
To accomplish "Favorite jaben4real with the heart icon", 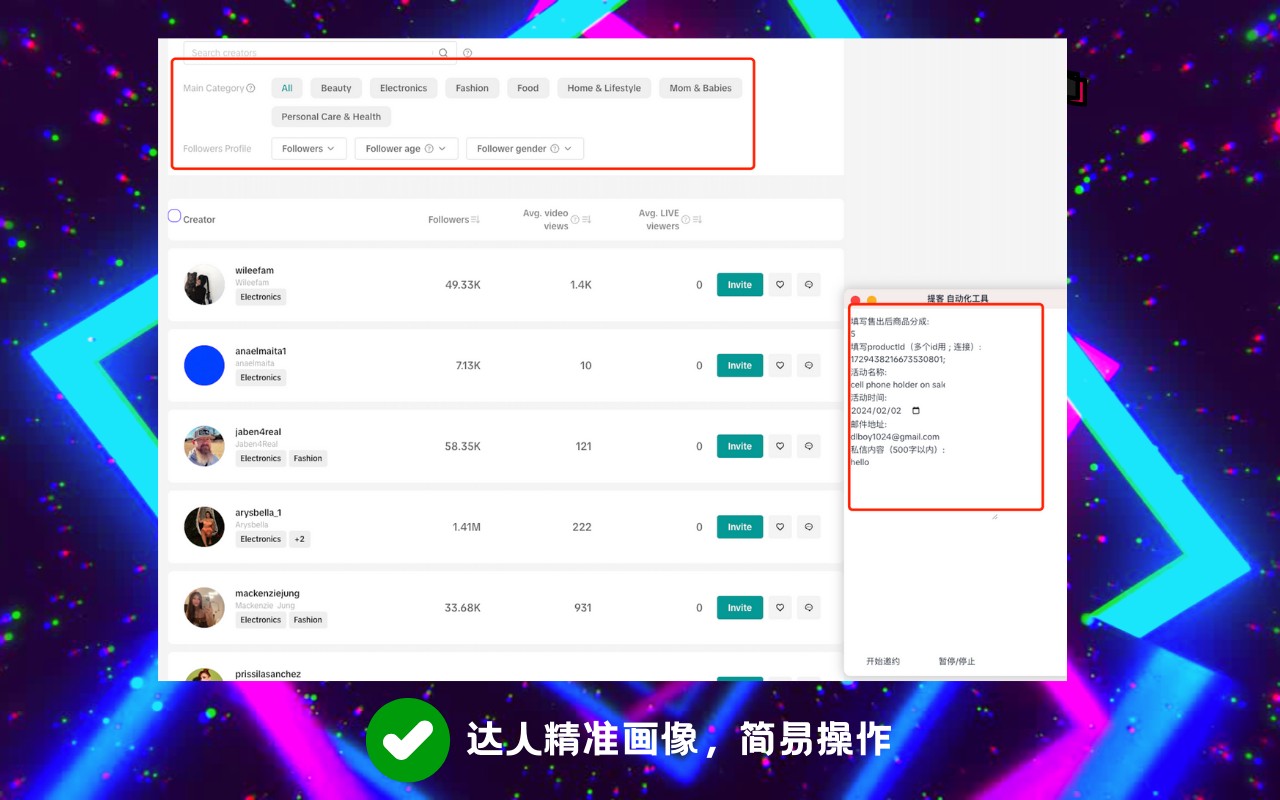I will (x=780, y=446).
